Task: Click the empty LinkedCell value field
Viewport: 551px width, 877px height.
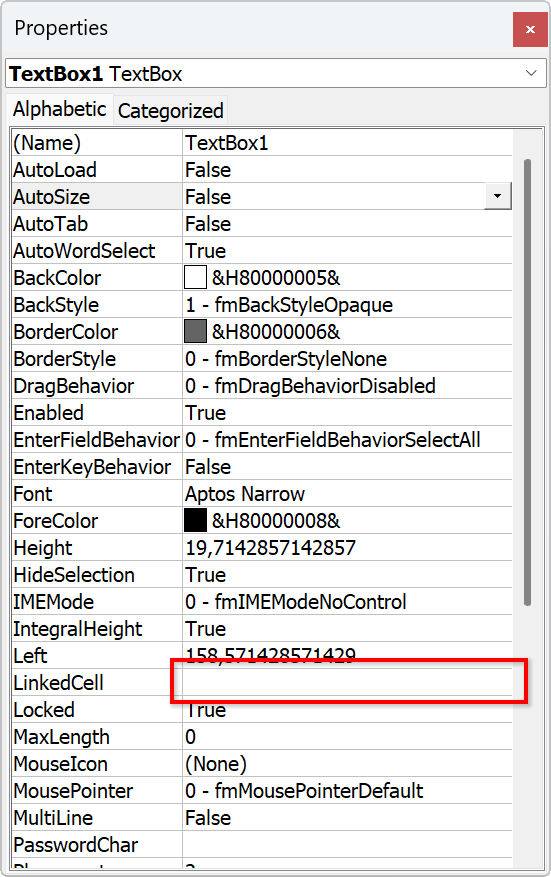Action: pos(347,682)
